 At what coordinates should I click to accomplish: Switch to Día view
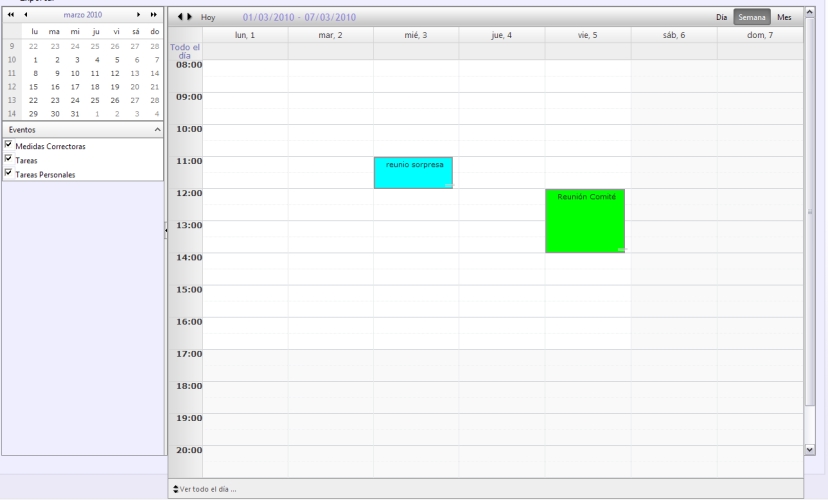tap(721, 17)
